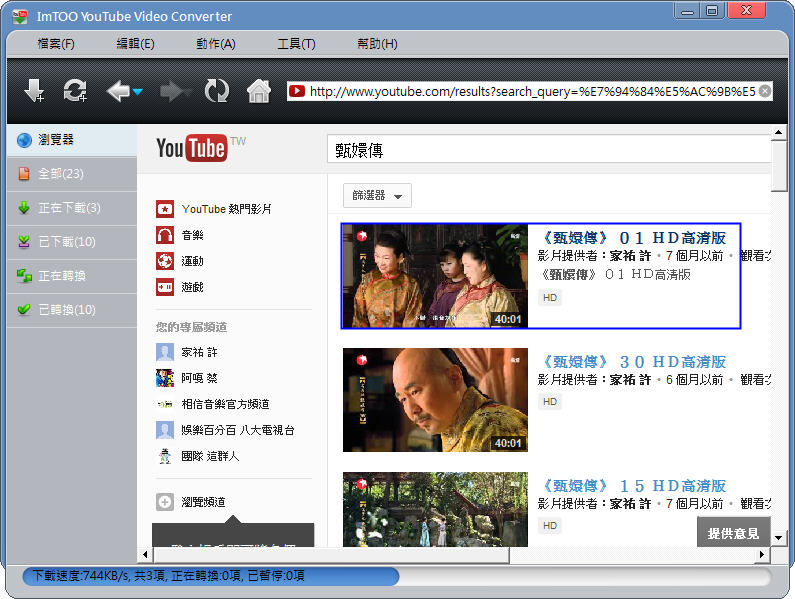The height and width of the screenshot is (599, 795).
Task: Expand the 篩選器 filter dropdown
Action: (377, 196)
